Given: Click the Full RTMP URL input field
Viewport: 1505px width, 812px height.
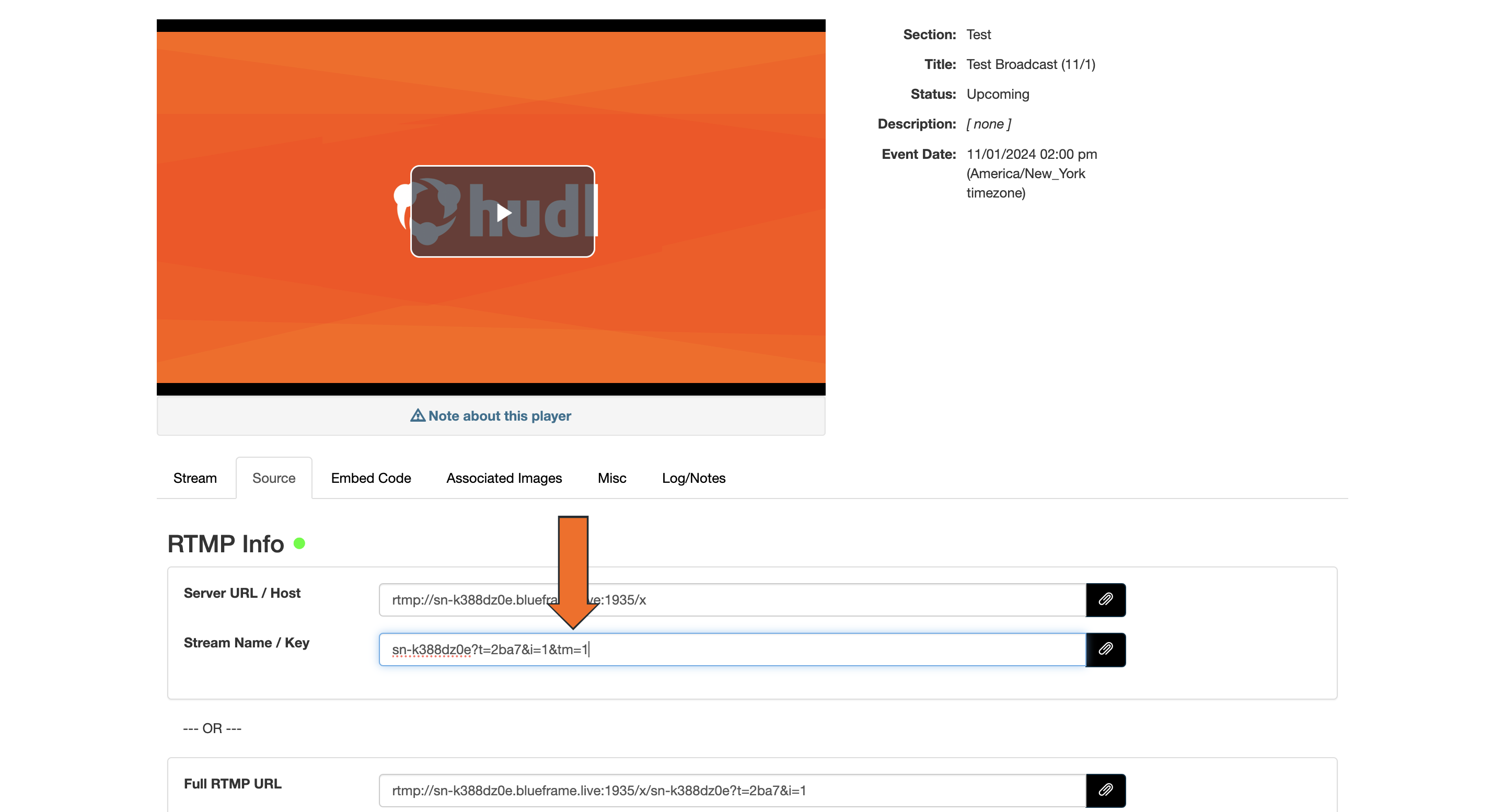Looking at the screenshot, I should click(731, 791).
